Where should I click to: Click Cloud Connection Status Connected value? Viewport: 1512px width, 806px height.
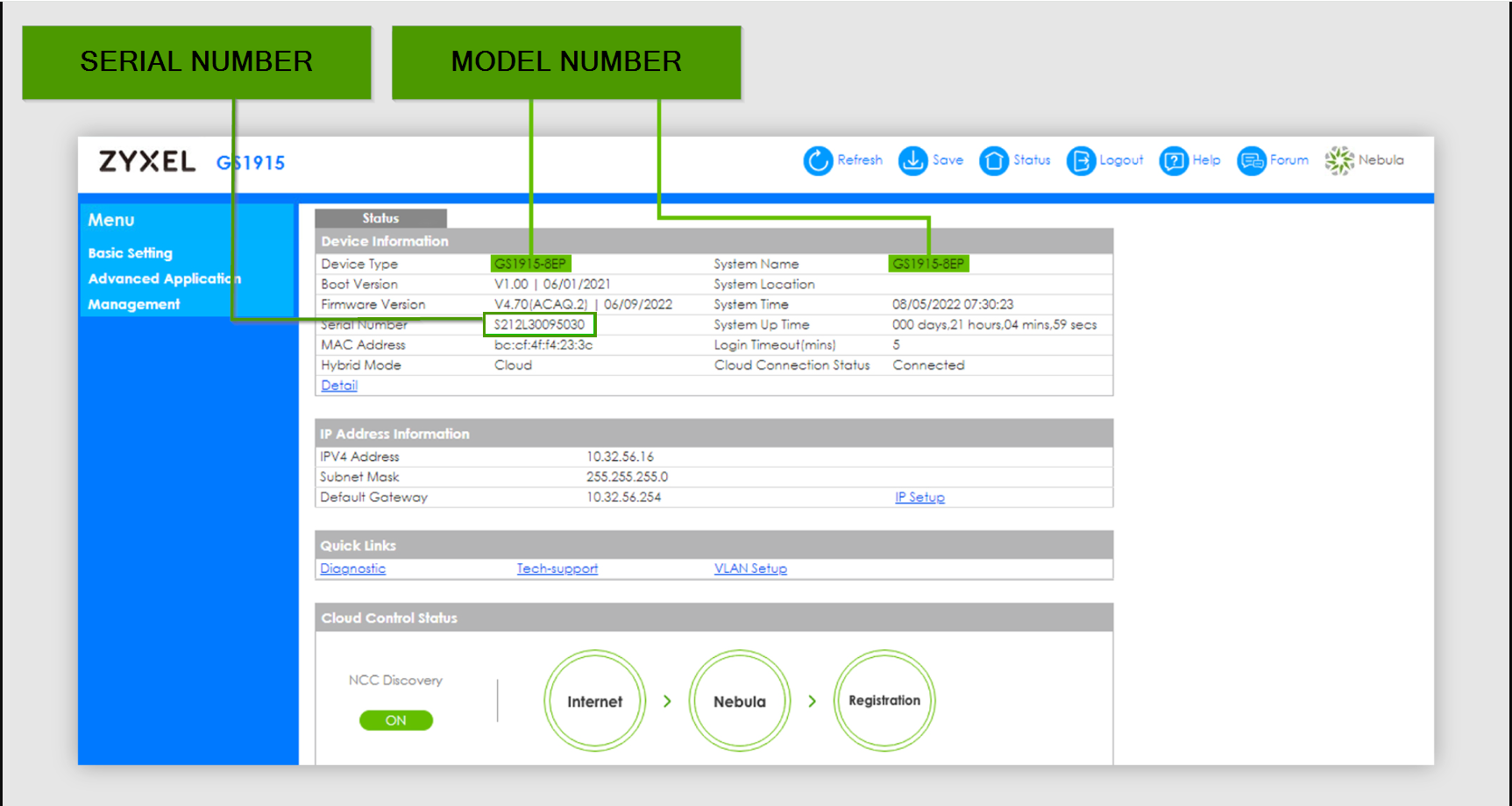[928, 365]
